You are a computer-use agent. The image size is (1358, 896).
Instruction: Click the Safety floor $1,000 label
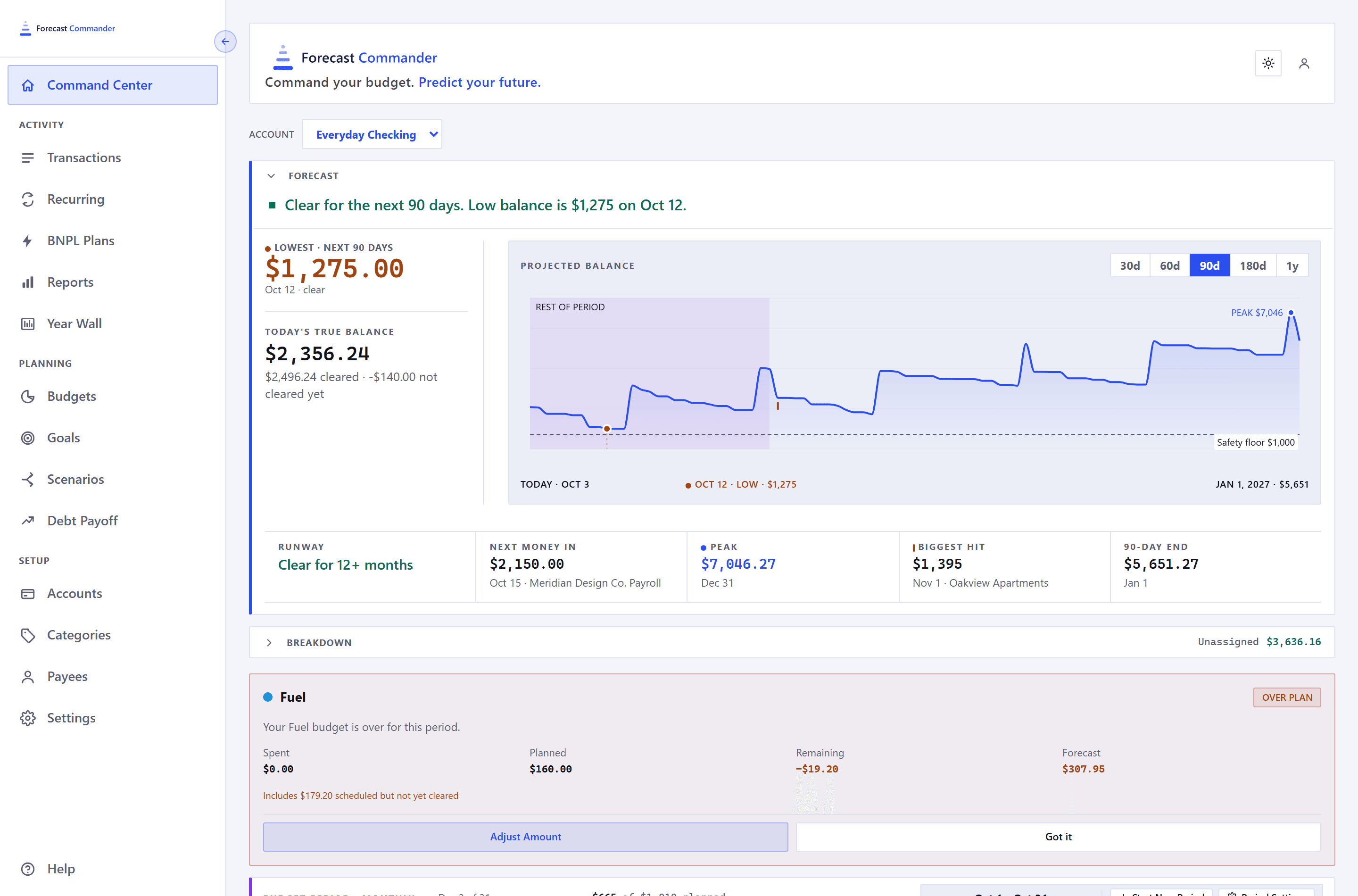click(1256, 442)
